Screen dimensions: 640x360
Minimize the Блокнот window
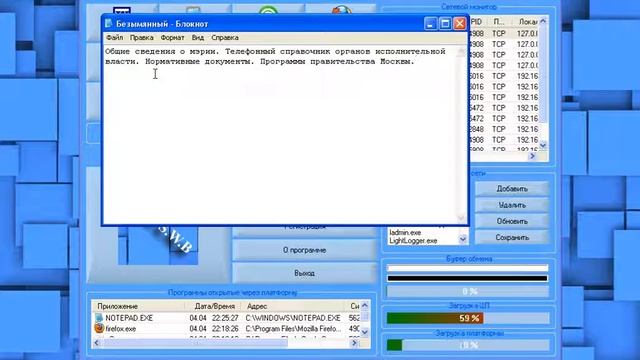(430, 24)
